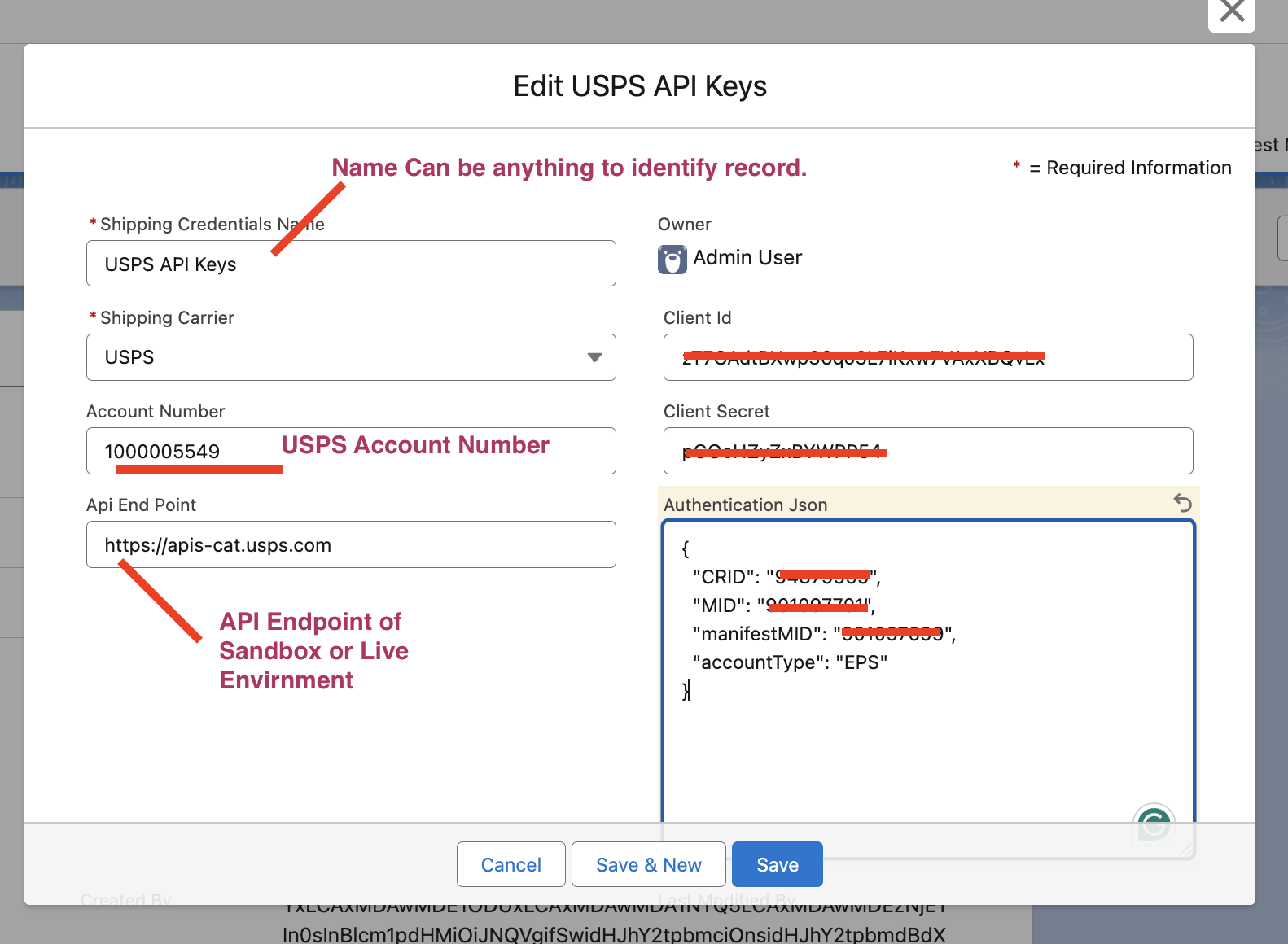This screenshot has height=944, width=1288.
Task: Save the USPS API Keys record
Action: 778,864
